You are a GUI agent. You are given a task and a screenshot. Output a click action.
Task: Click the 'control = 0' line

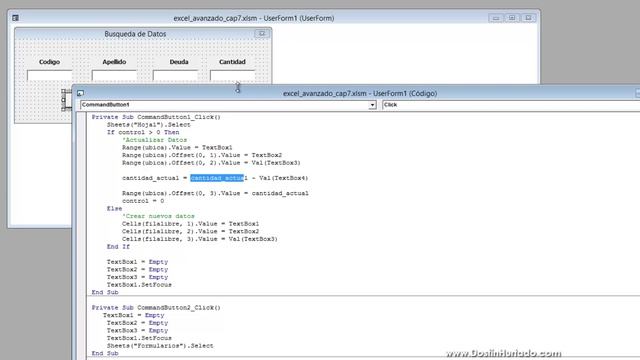pos(143,201)
